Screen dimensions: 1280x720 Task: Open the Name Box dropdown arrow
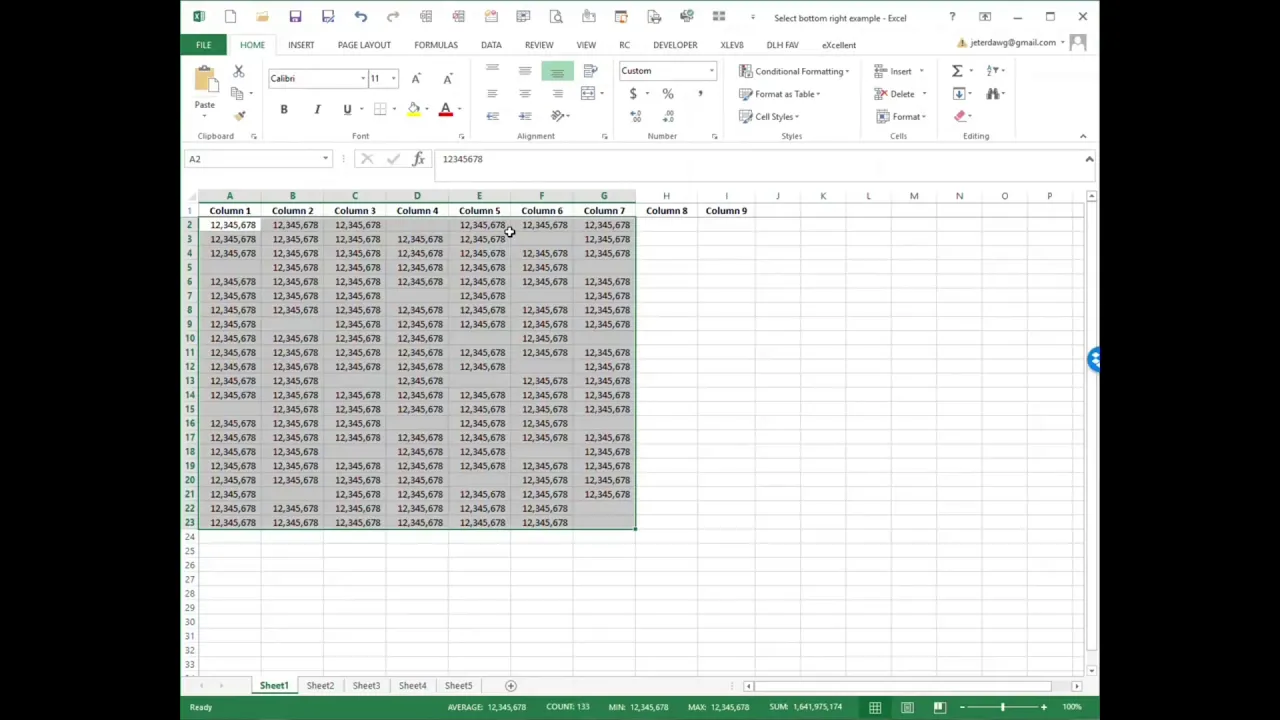pos(325,159)
